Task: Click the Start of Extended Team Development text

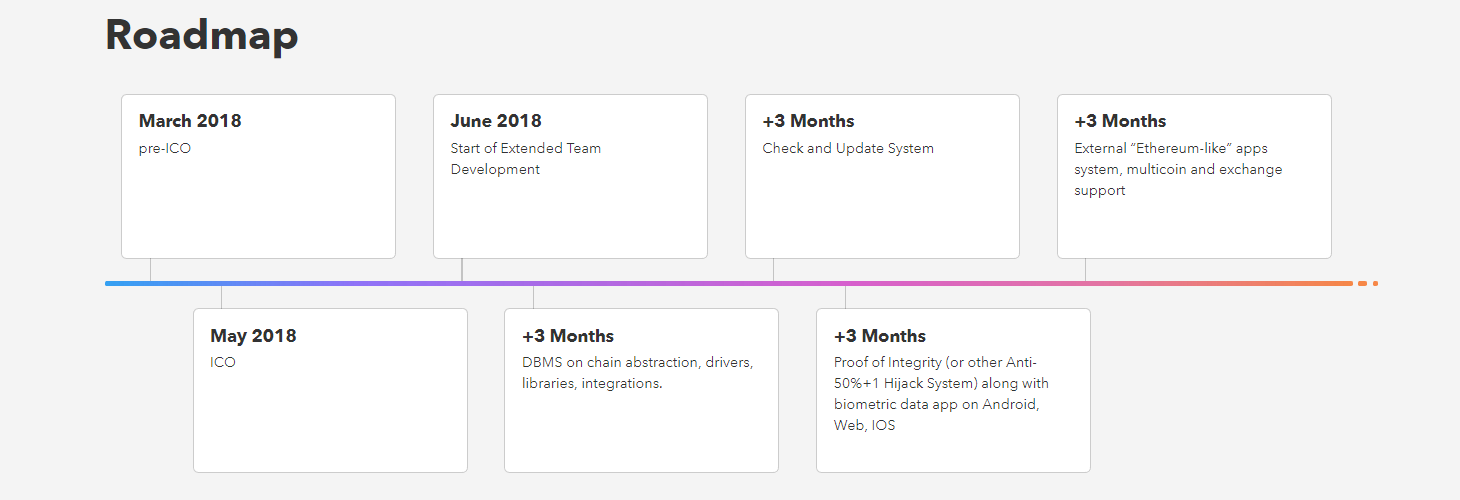Action: (526, 158)
